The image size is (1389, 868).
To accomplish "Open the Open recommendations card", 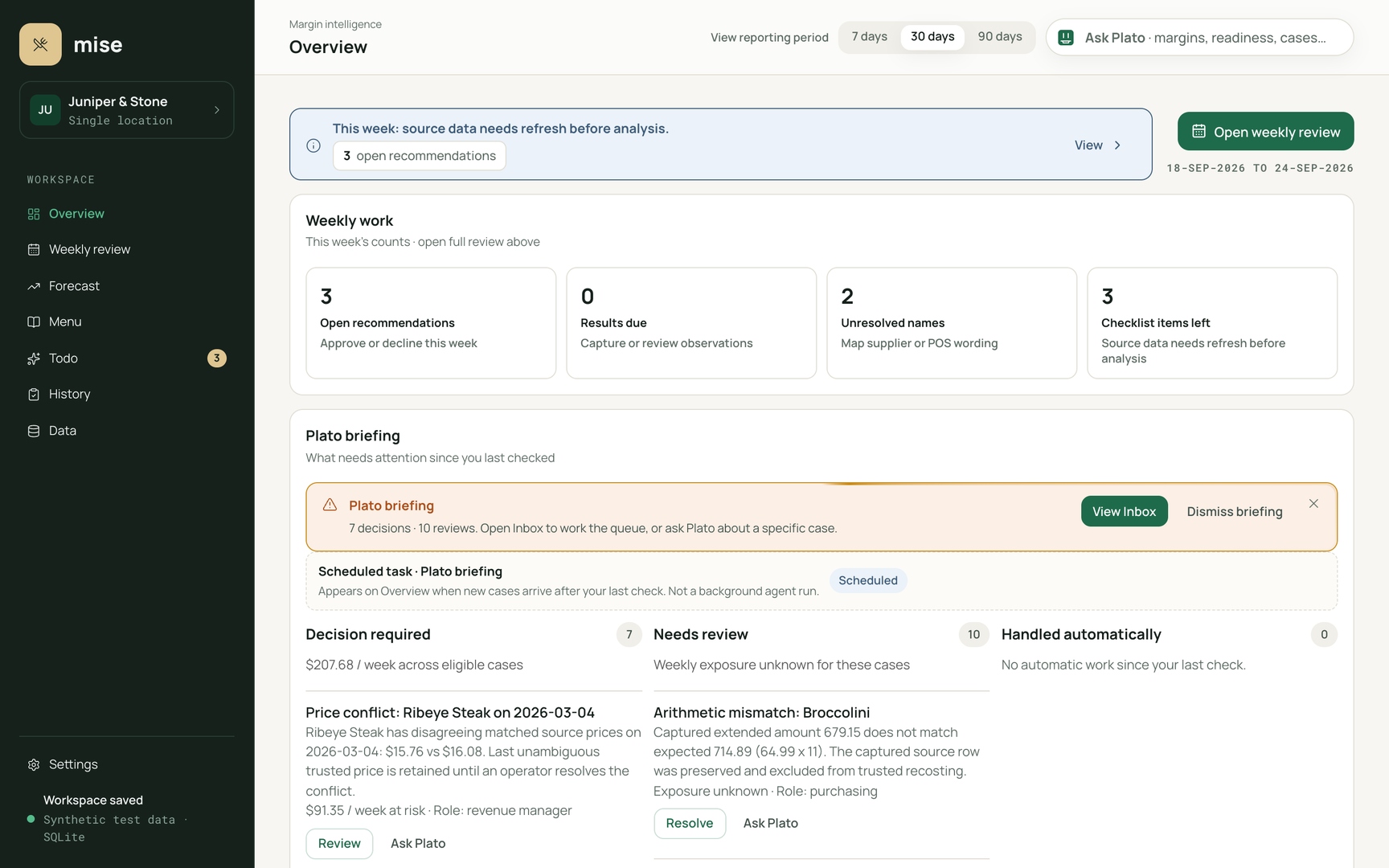I will [x=431, y=323].
